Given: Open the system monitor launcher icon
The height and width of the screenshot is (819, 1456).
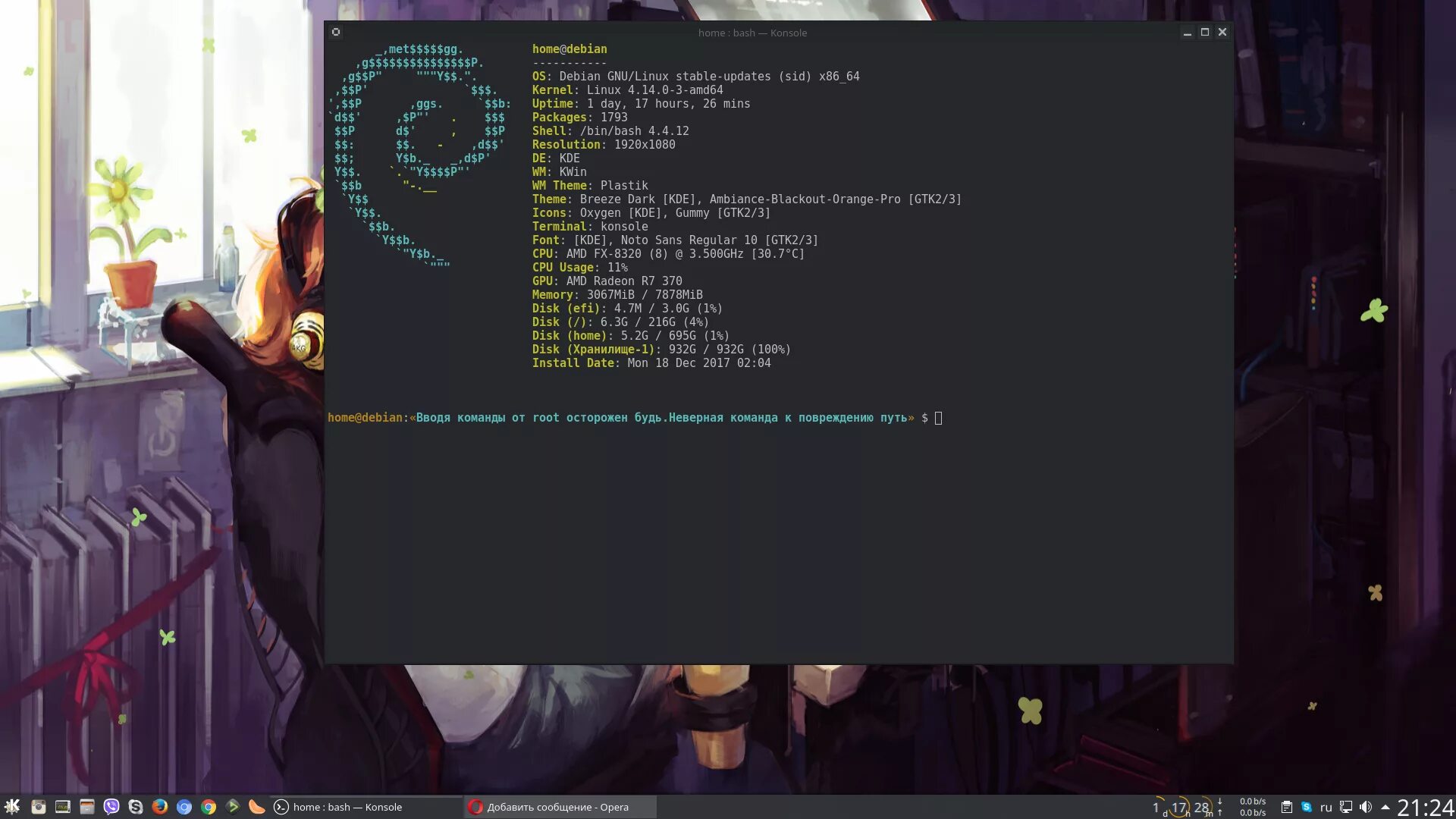Looking at the screenshot, I should click(63, 807).
